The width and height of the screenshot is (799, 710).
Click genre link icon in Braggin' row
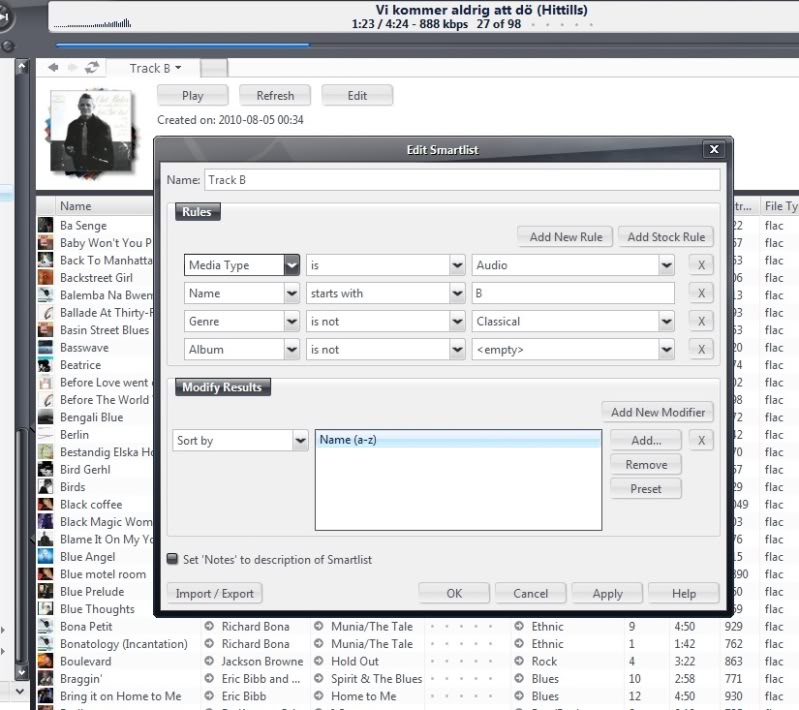pos(519,678)
